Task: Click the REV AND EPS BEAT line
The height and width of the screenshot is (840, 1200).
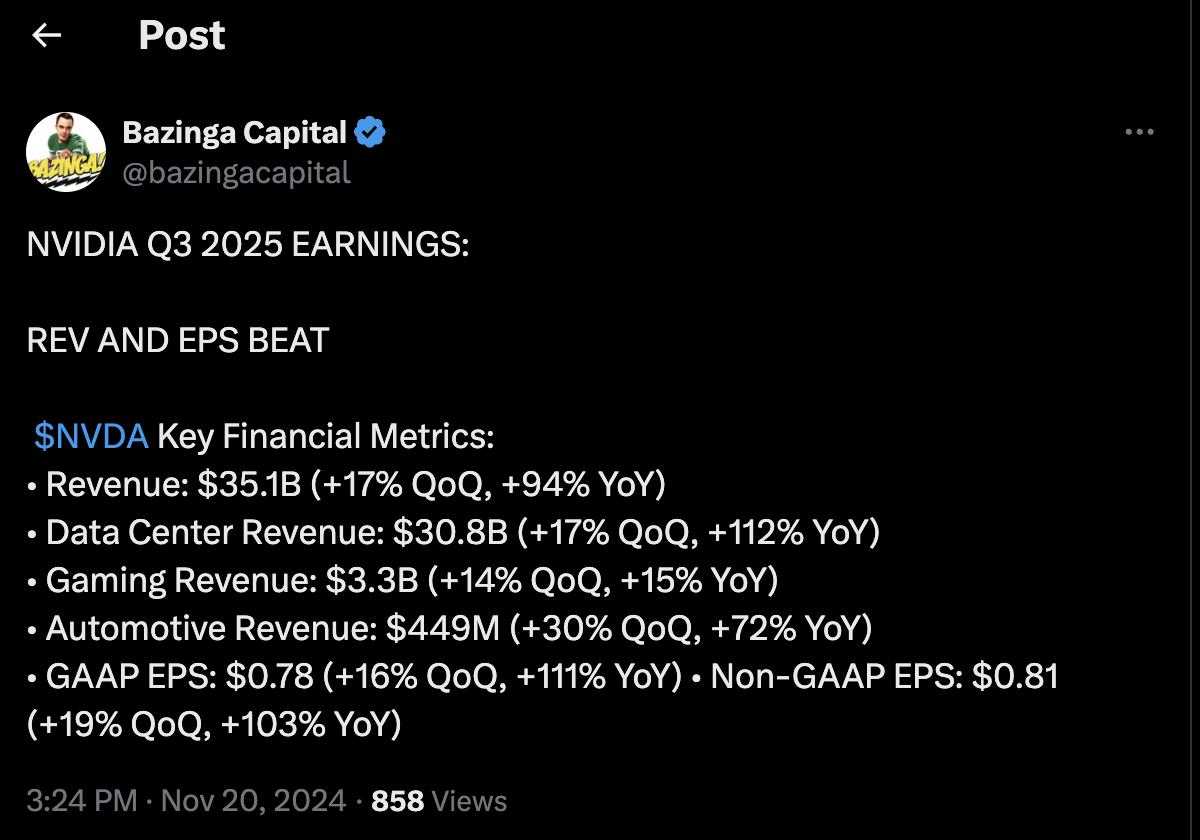Action: pos(178,340)
